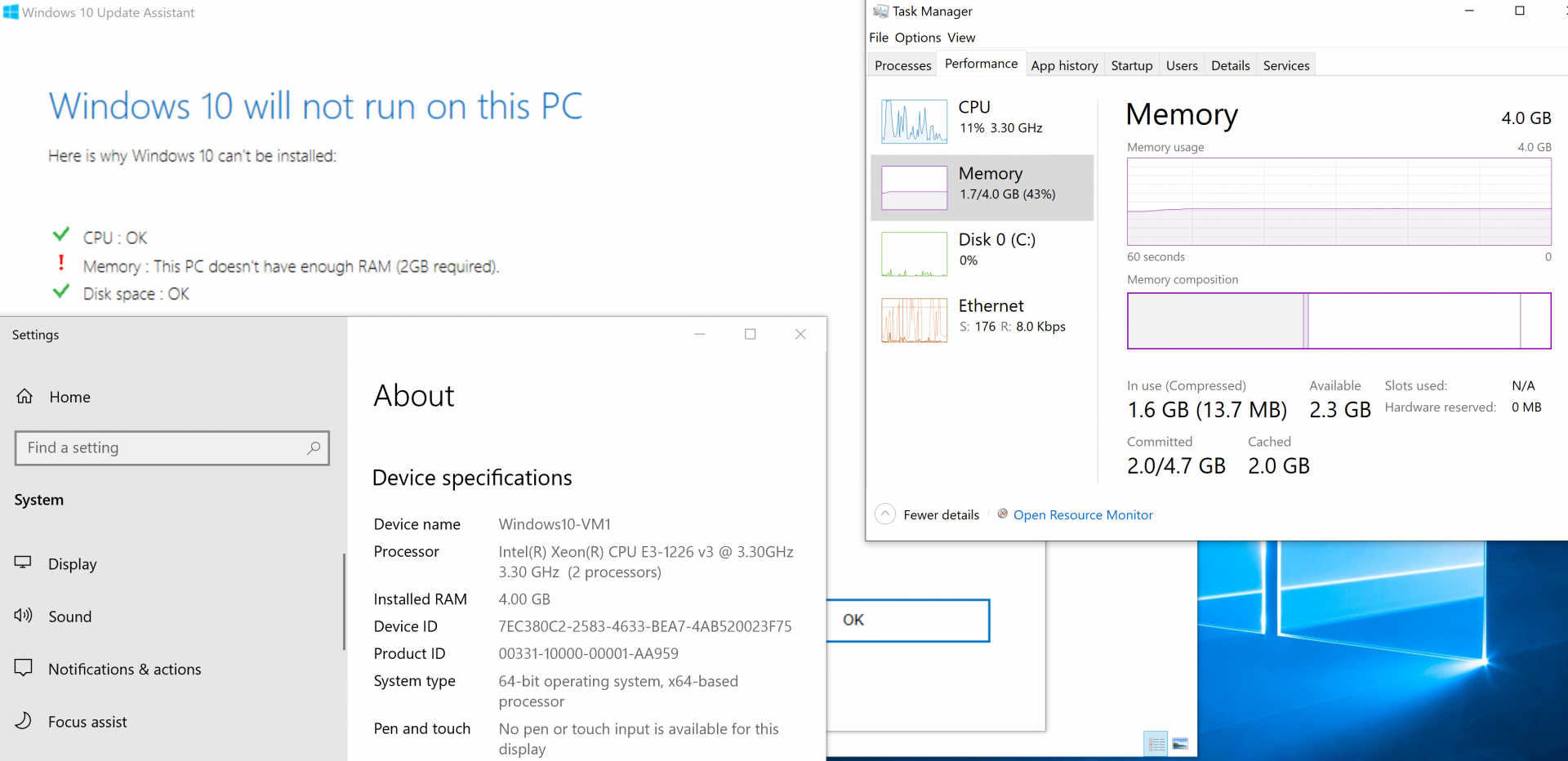
Task: Click the Device ID value text
Action: pyautogui.click(x=645, y=627)
